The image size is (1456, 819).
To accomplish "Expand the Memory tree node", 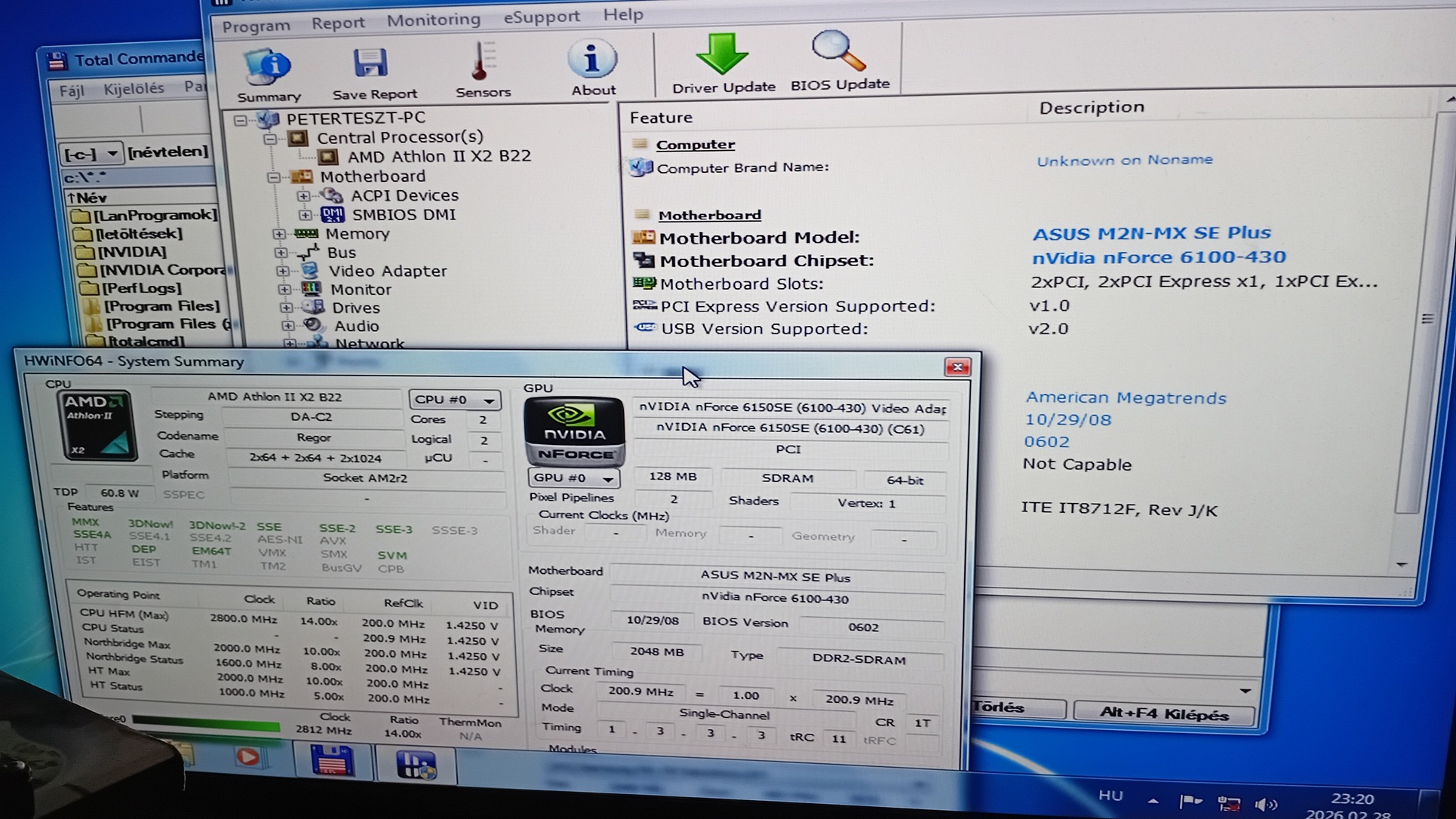I will click(x=279, y=234).
